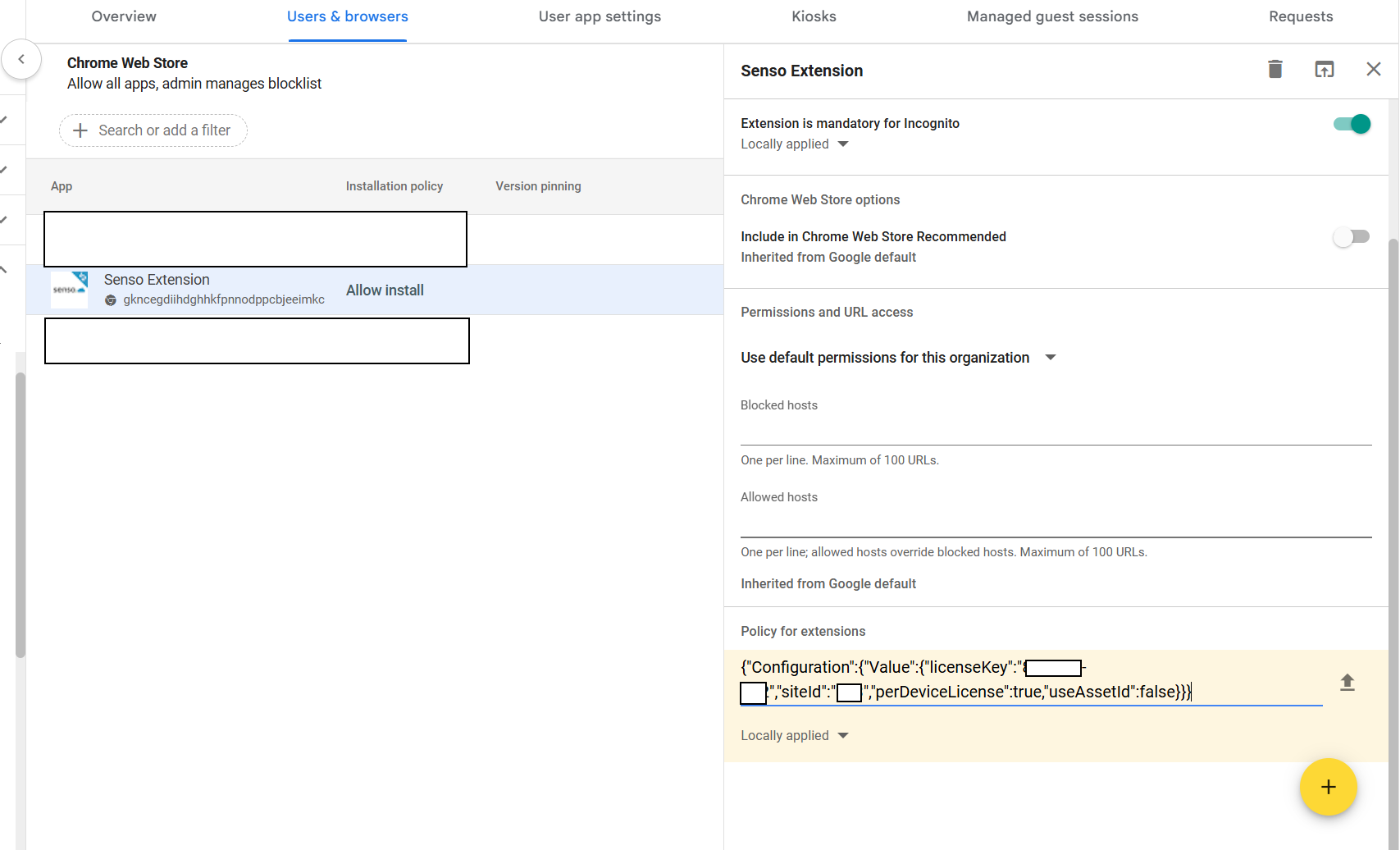Click the Senso Extension logo thumbnail
Screen dimensions: 1400x850
click(70, 290)
